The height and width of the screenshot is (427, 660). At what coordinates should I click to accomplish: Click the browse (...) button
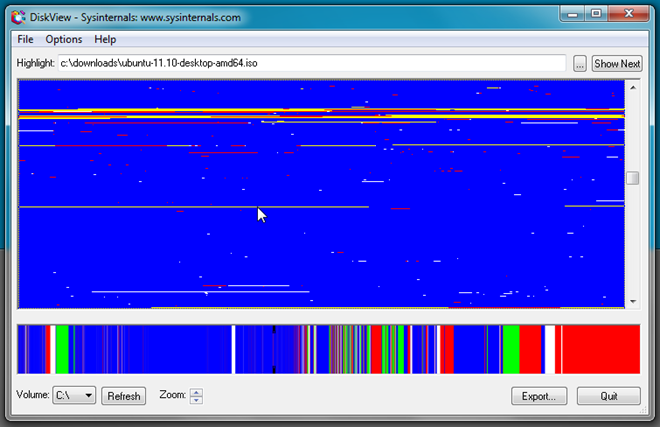(x=580, y=64)
